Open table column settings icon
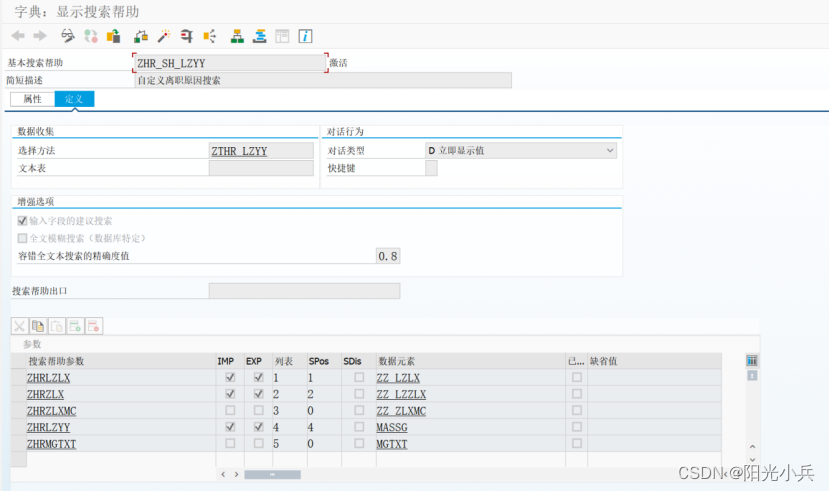830x491 pixels. click(752, 361)
